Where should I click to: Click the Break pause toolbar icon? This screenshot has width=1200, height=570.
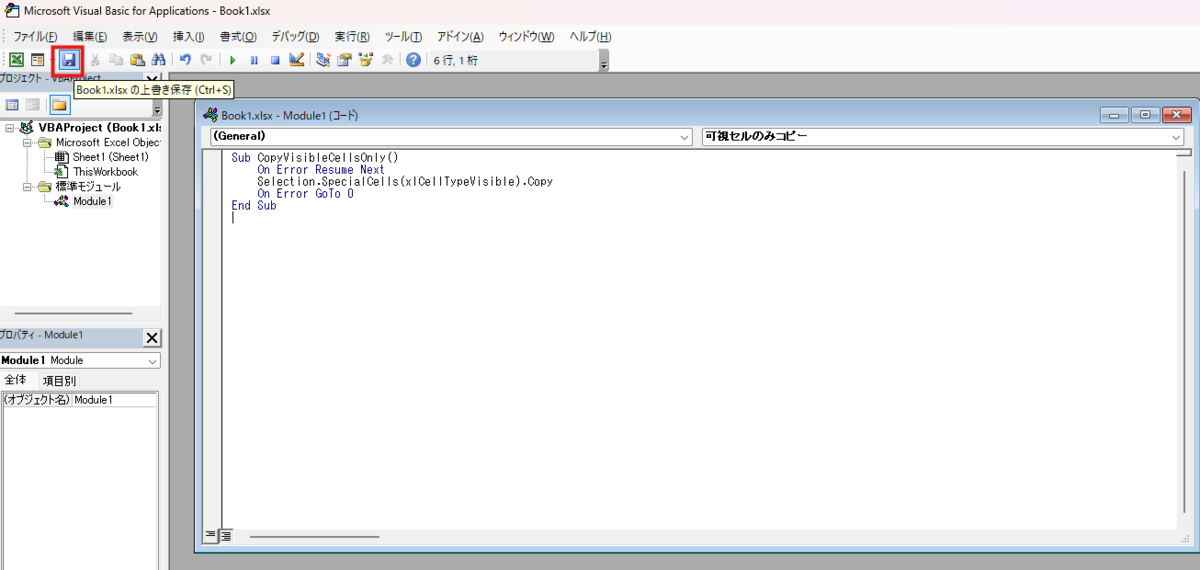[254, 60]
